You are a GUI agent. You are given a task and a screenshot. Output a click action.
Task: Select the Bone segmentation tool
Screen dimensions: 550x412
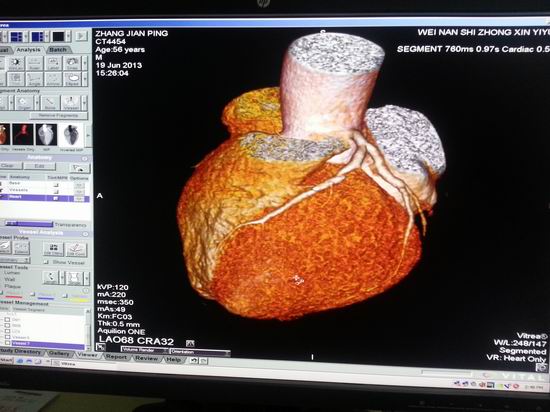50,103
